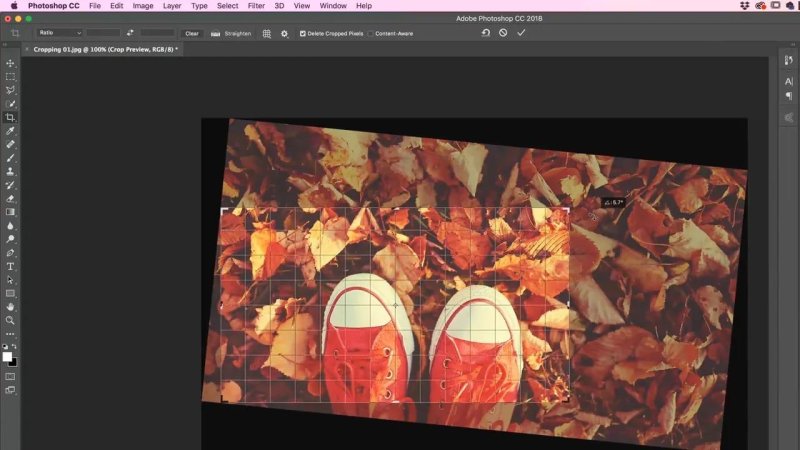This screenshot has height=450, width=800.
Task: Reset to default foreground and background colors
Action: pos(5,346)
